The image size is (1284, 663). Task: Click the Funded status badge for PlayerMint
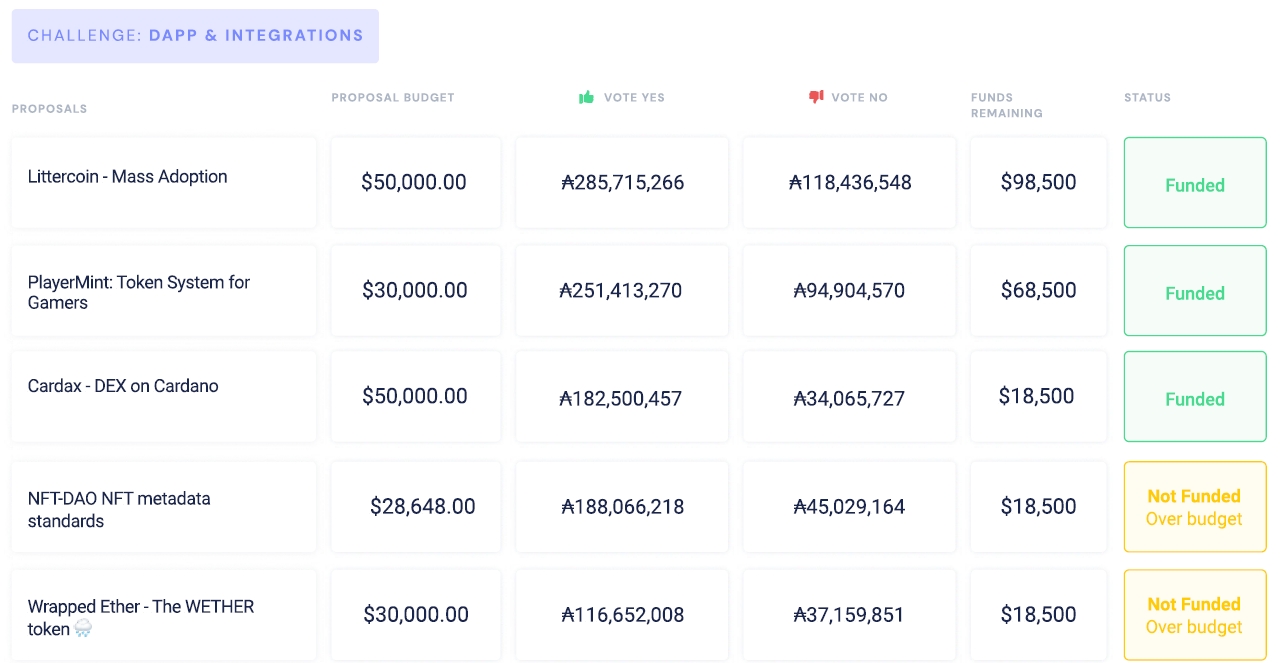pyautogui.click(x=1195, y=293)
